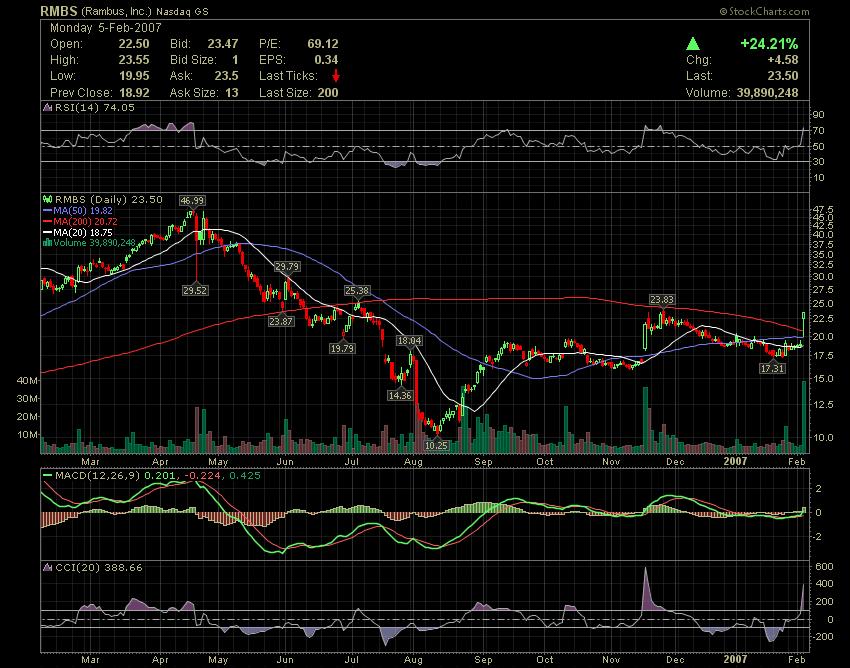Click the company name (Rambus, Inc.)
850x668 pixels.
(x=117, y=11)
